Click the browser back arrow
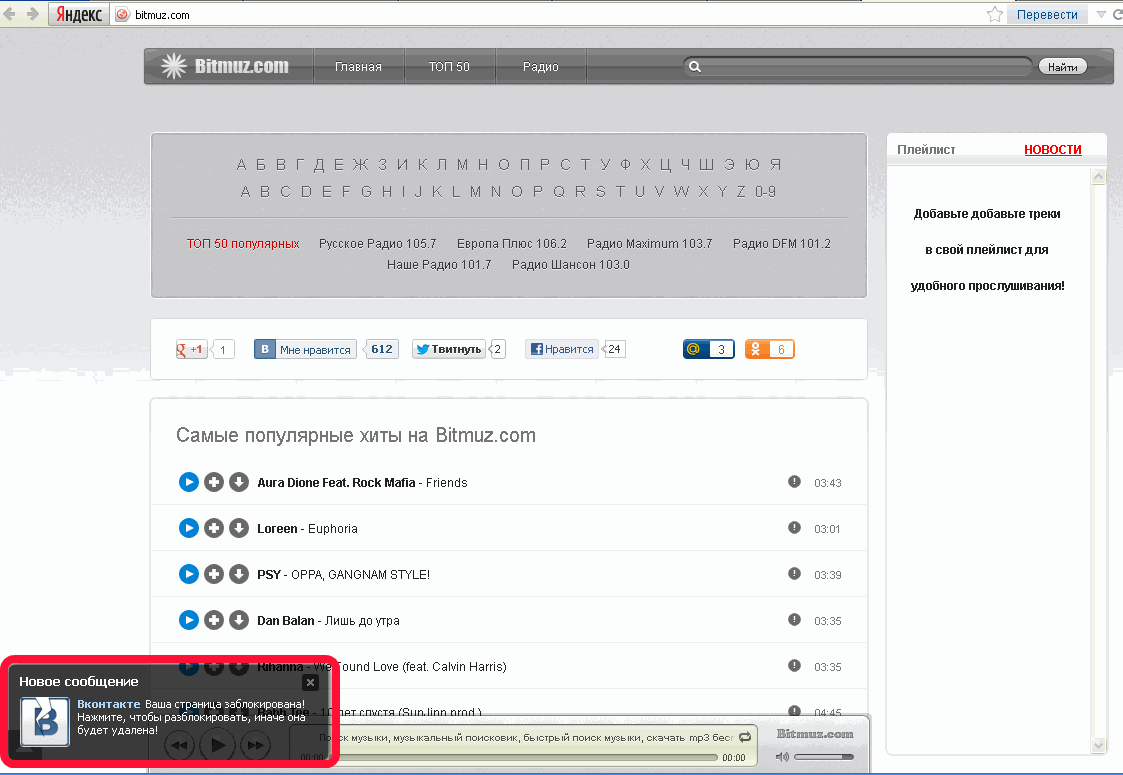The width and height of the screenshot is (1123, 775). click(x=10, y=14)
